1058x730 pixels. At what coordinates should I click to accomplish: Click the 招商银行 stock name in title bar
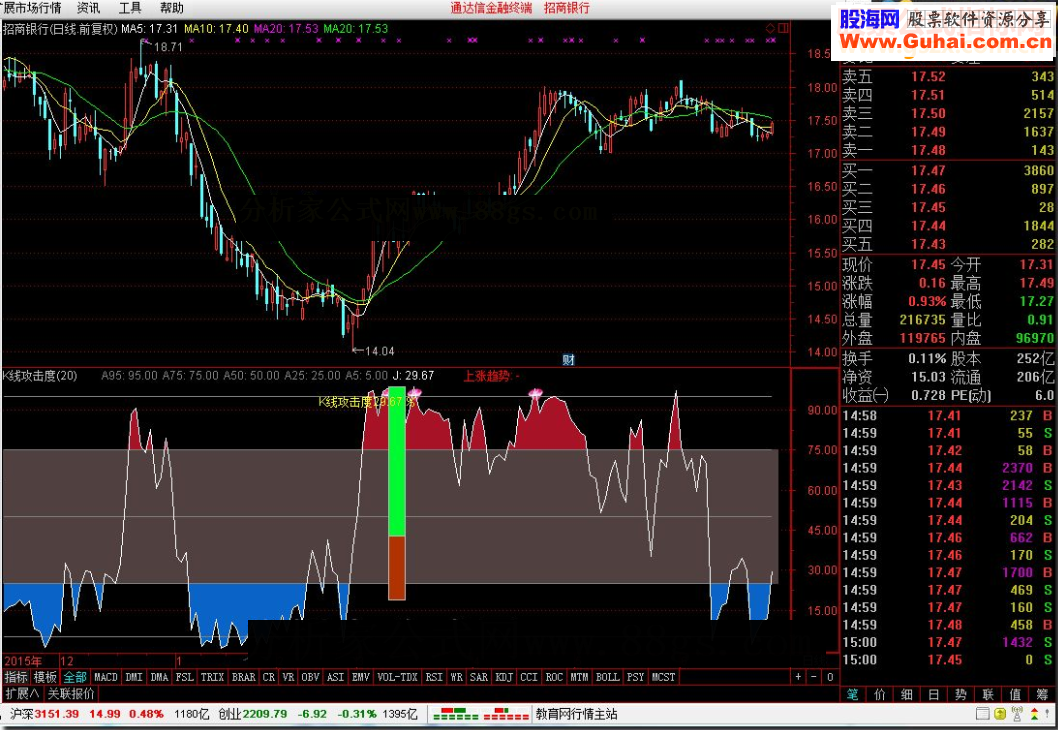(x=567, y=8)
